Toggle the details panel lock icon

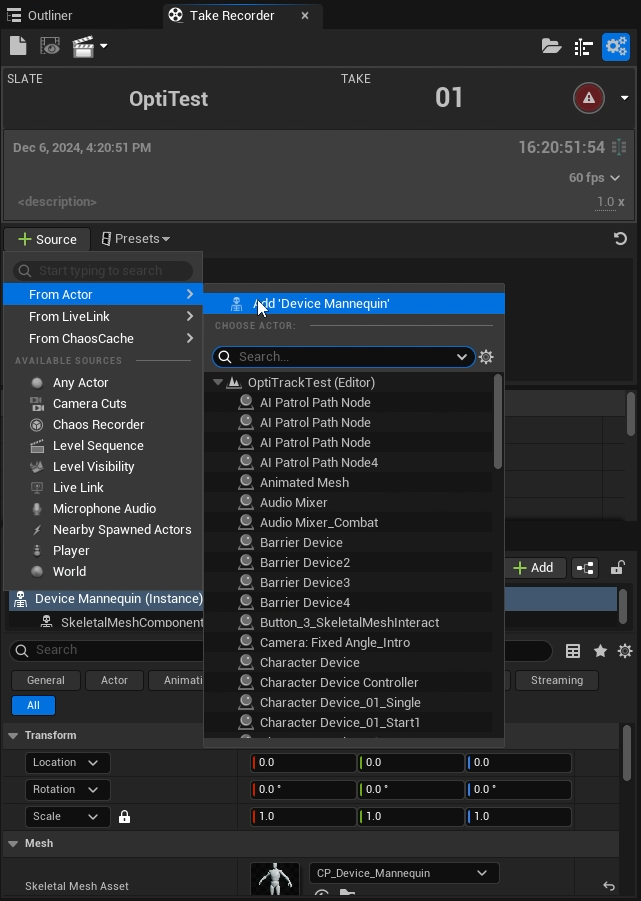(x=618, y=568)
